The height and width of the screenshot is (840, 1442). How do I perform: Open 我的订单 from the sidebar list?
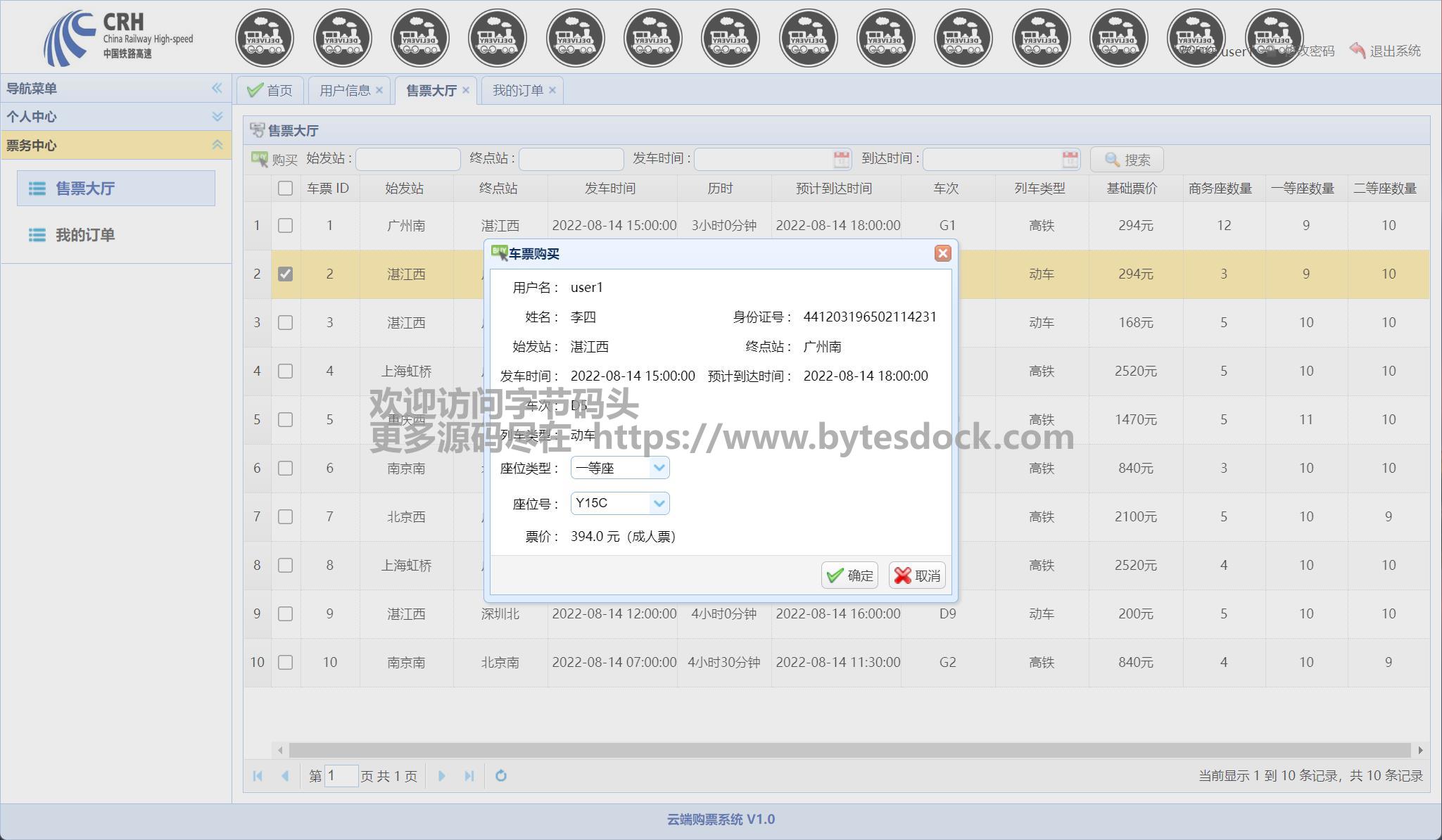[84, 235]
